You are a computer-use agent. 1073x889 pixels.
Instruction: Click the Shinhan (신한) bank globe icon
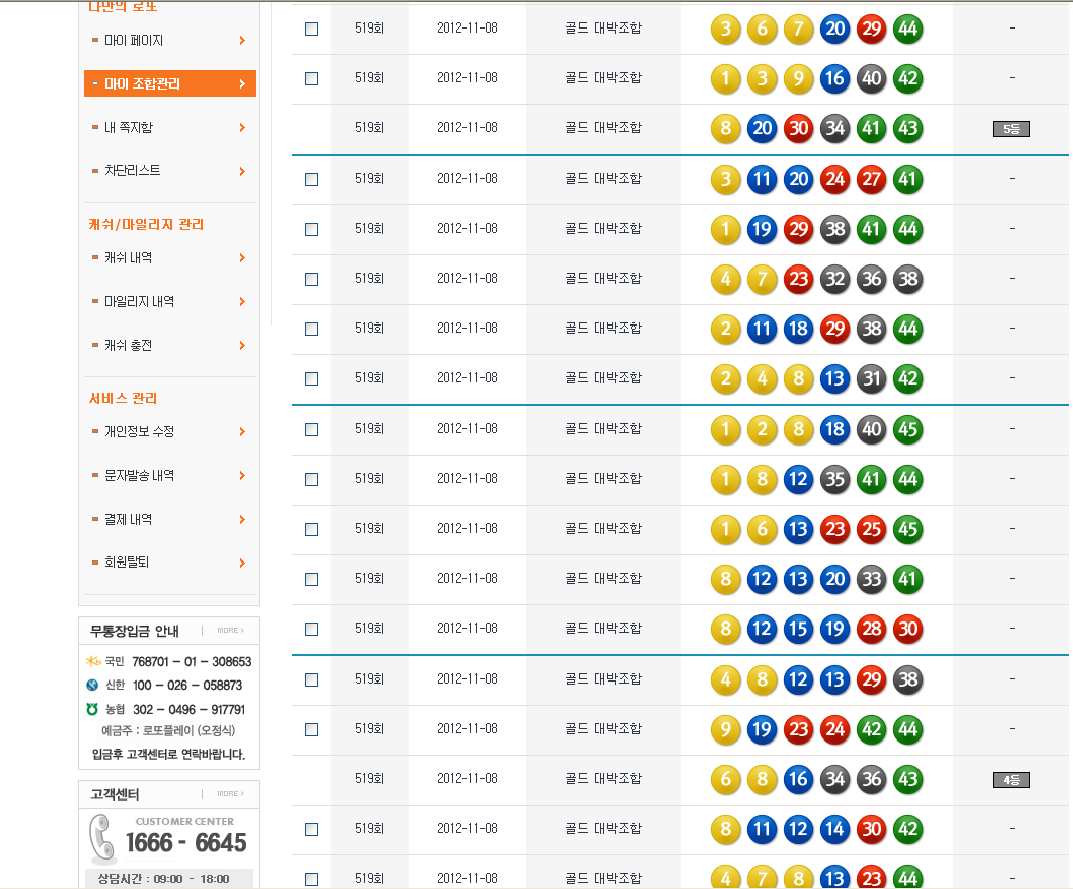(x=93, y=686)
